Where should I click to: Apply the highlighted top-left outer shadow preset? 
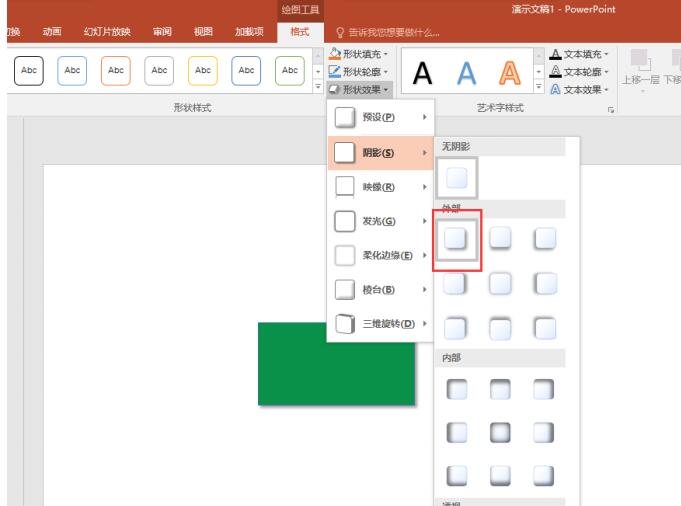coord(456,237)
